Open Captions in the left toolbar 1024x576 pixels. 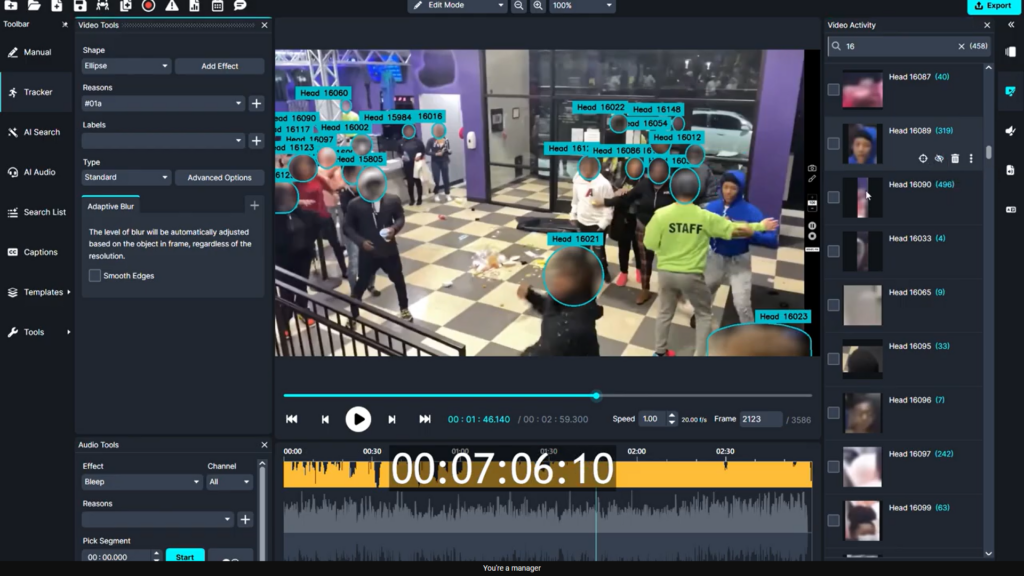tap(37, 252)
